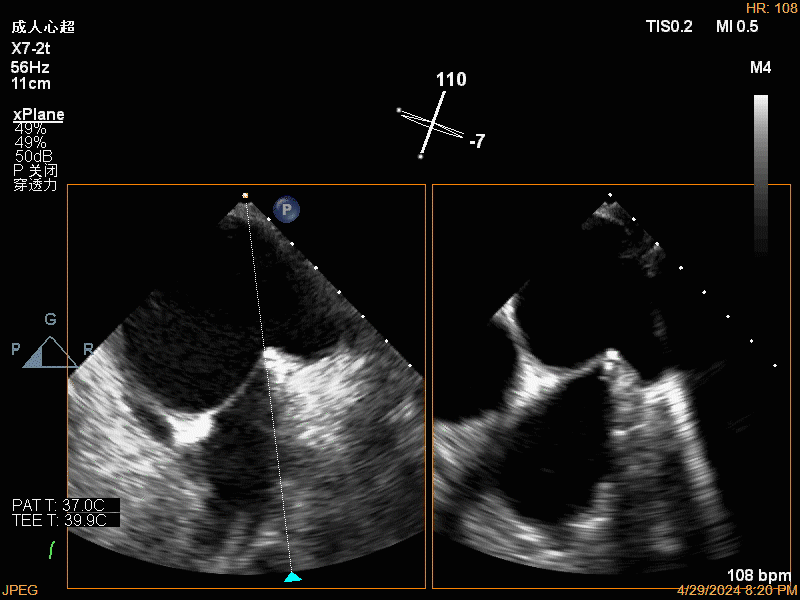Image resolution: width=800 pixels, height=600 pixels.
Task: Click the 56Hz frame rate value
Action: point(31,67)
